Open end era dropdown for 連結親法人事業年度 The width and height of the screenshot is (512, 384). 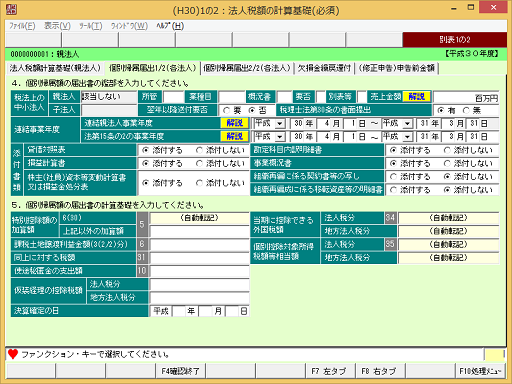[407, 124]
